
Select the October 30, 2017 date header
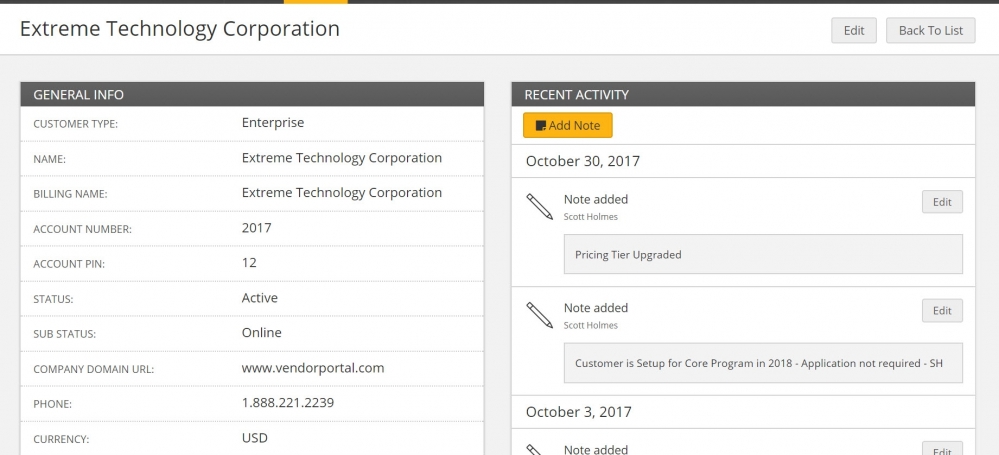tap(582, 161)
